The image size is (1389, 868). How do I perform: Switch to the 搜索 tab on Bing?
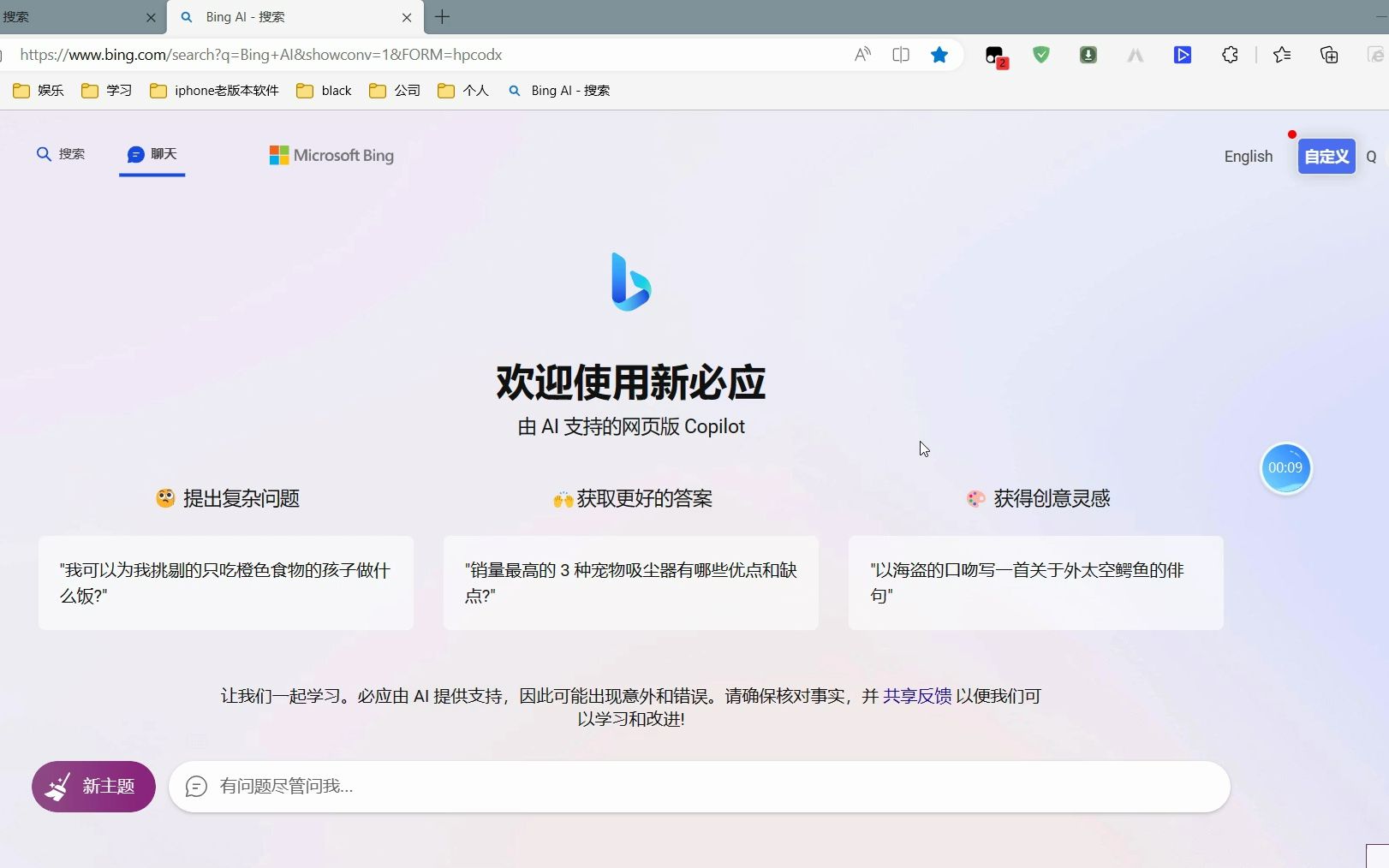coord(61,154)
